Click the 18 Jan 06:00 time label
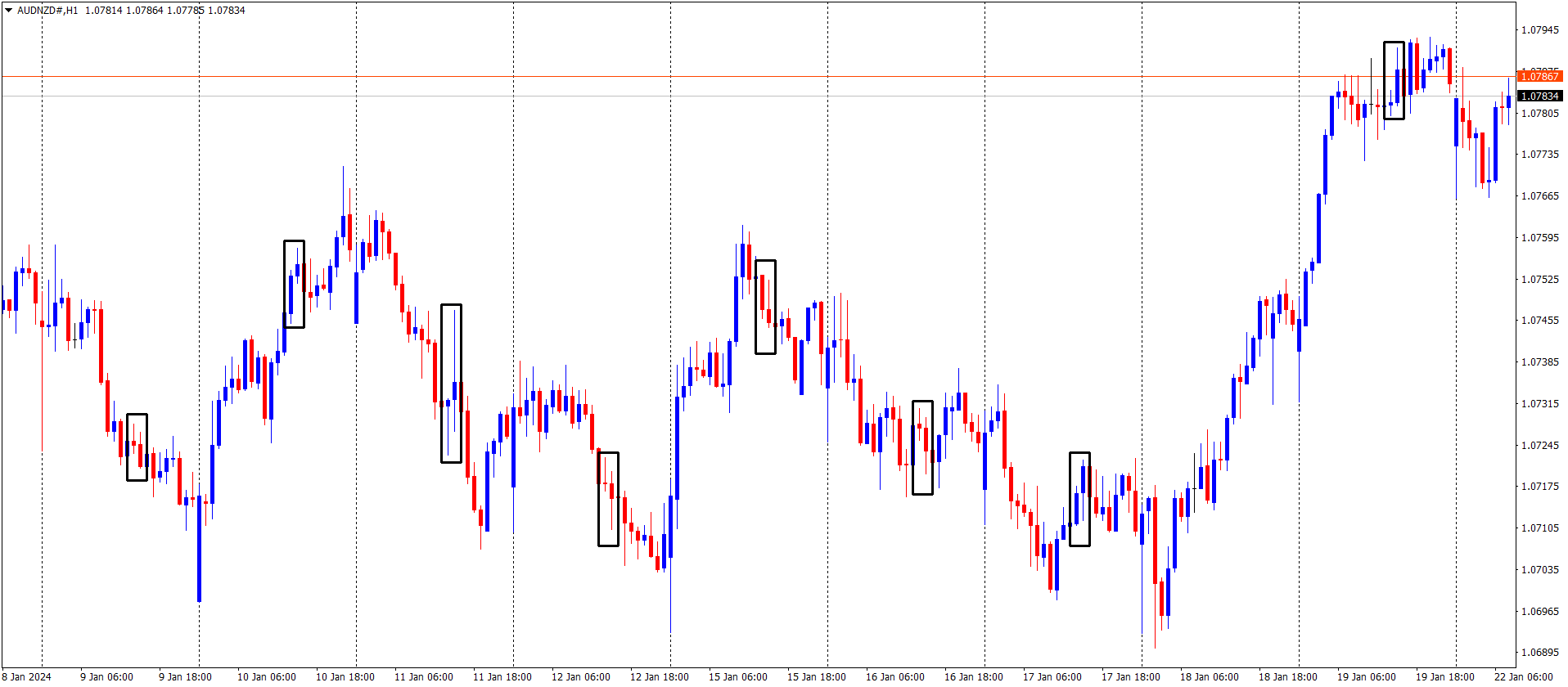1568x687 pixels. coord(1210,677)
